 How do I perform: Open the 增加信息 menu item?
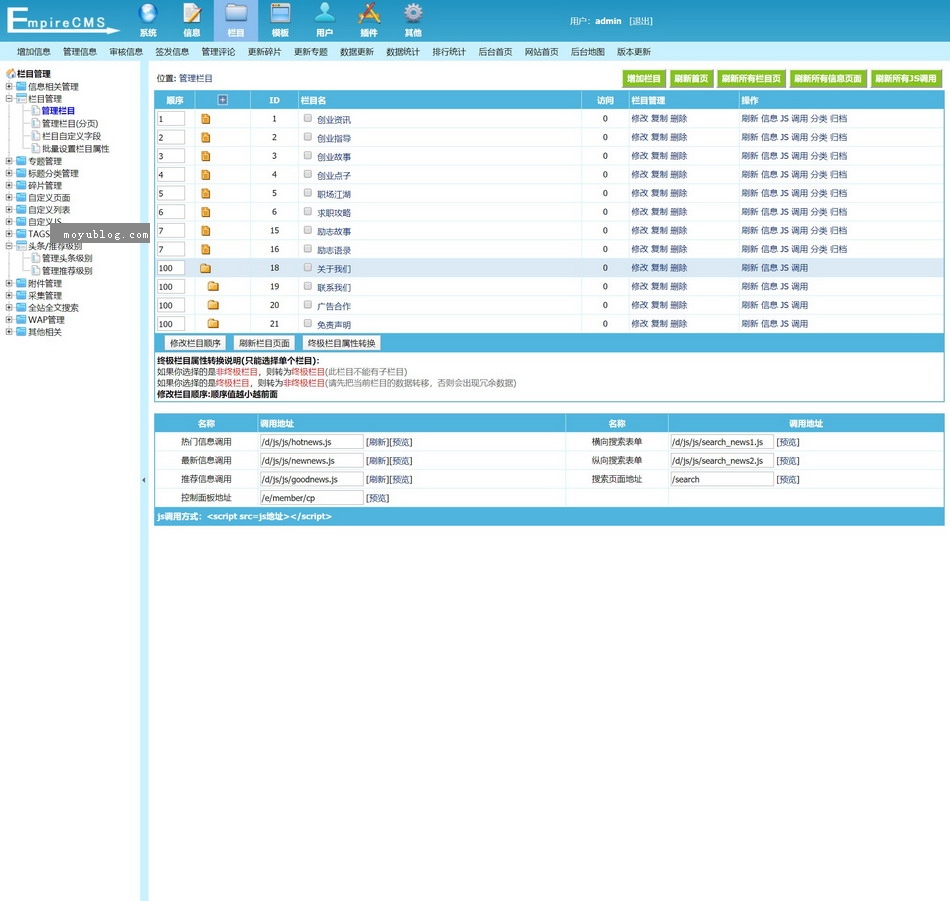coord(34,52)
